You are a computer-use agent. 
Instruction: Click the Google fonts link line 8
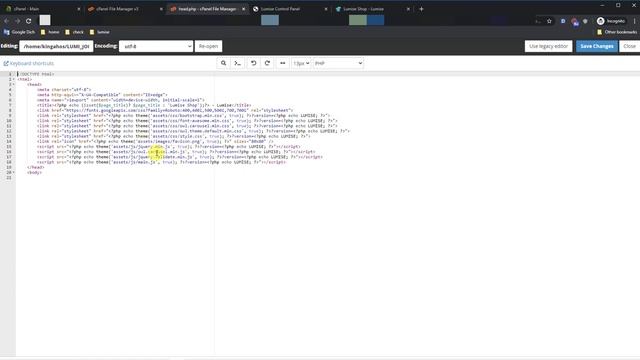pos(165,110)
